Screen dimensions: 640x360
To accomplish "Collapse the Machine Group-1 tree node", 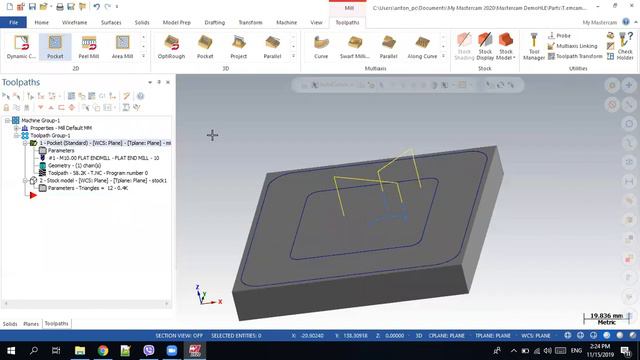I will click(x=7, y=120).
